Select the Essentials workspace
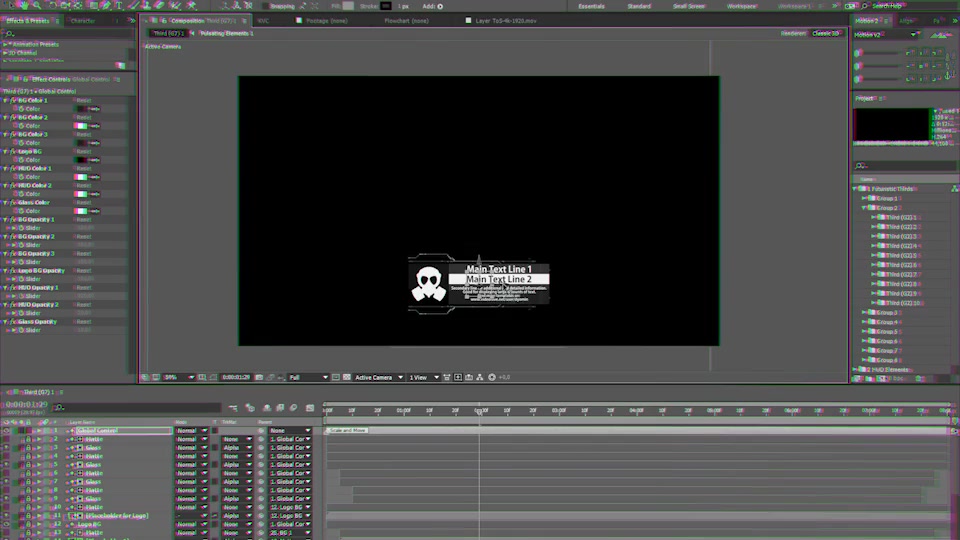Viewport: 960px width, 540px height. [x=591, y=6]
